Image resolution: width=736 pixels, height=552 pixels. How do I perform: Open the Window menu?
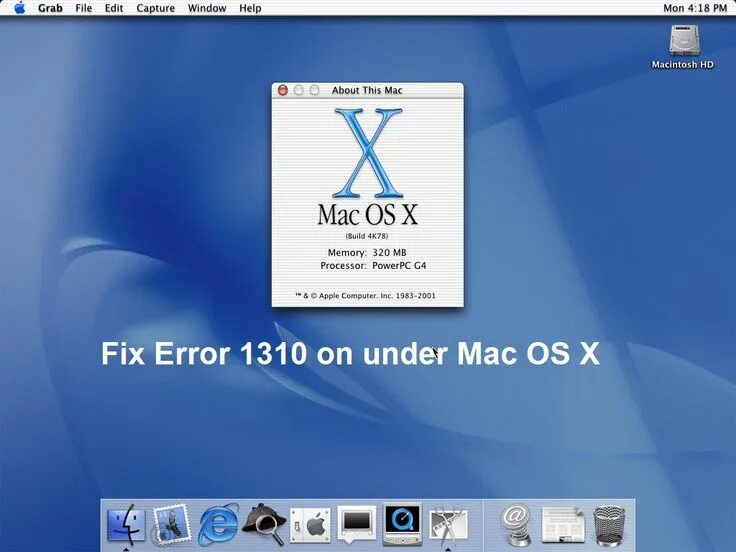(207, 8)
